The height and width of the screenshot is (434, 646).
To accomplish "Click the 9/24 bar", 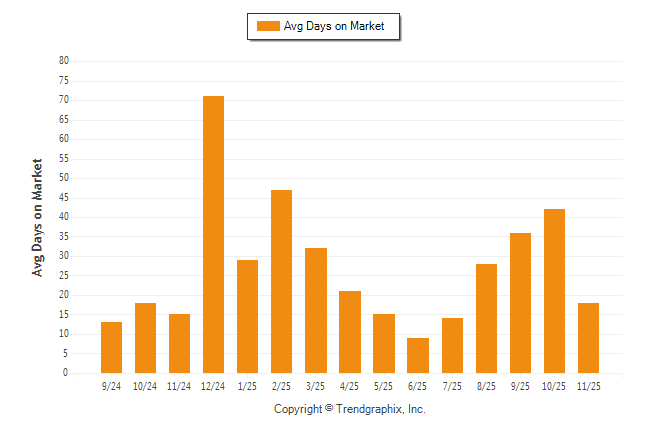I will click(x=111, y=347).
